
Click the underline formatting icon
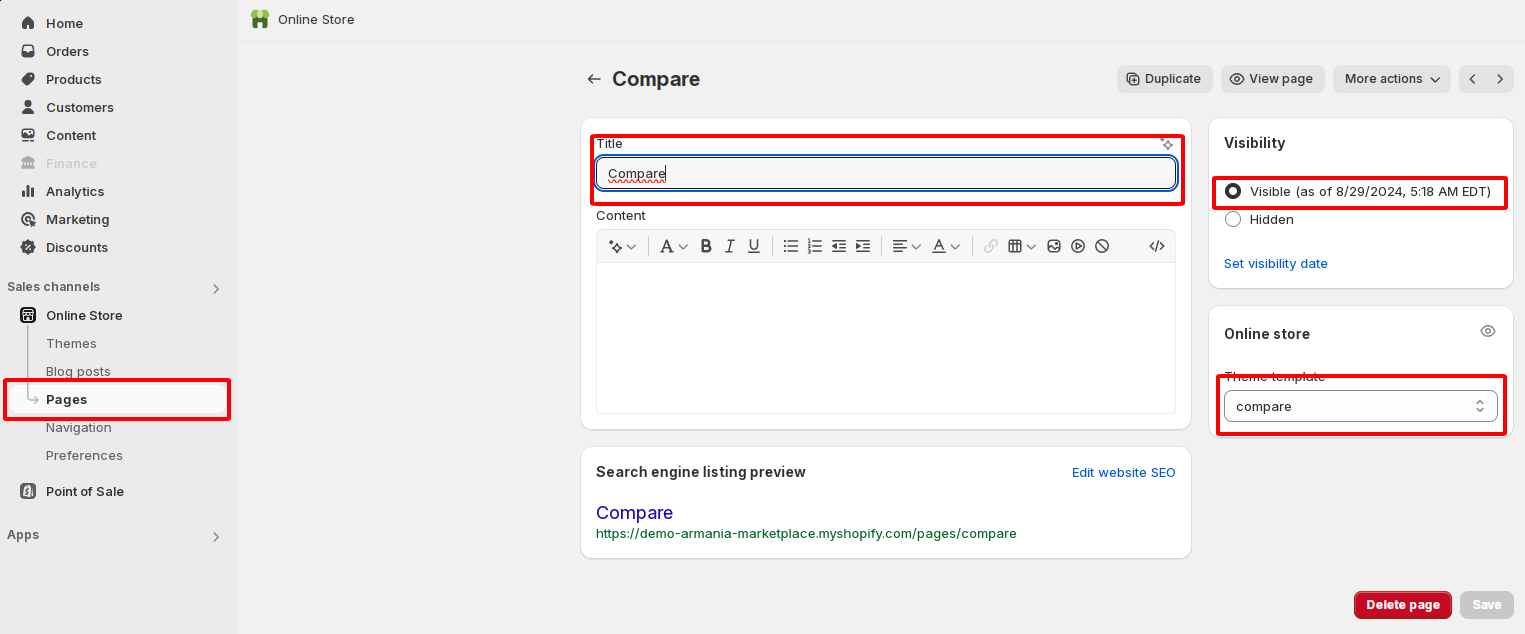pos(754,246)
